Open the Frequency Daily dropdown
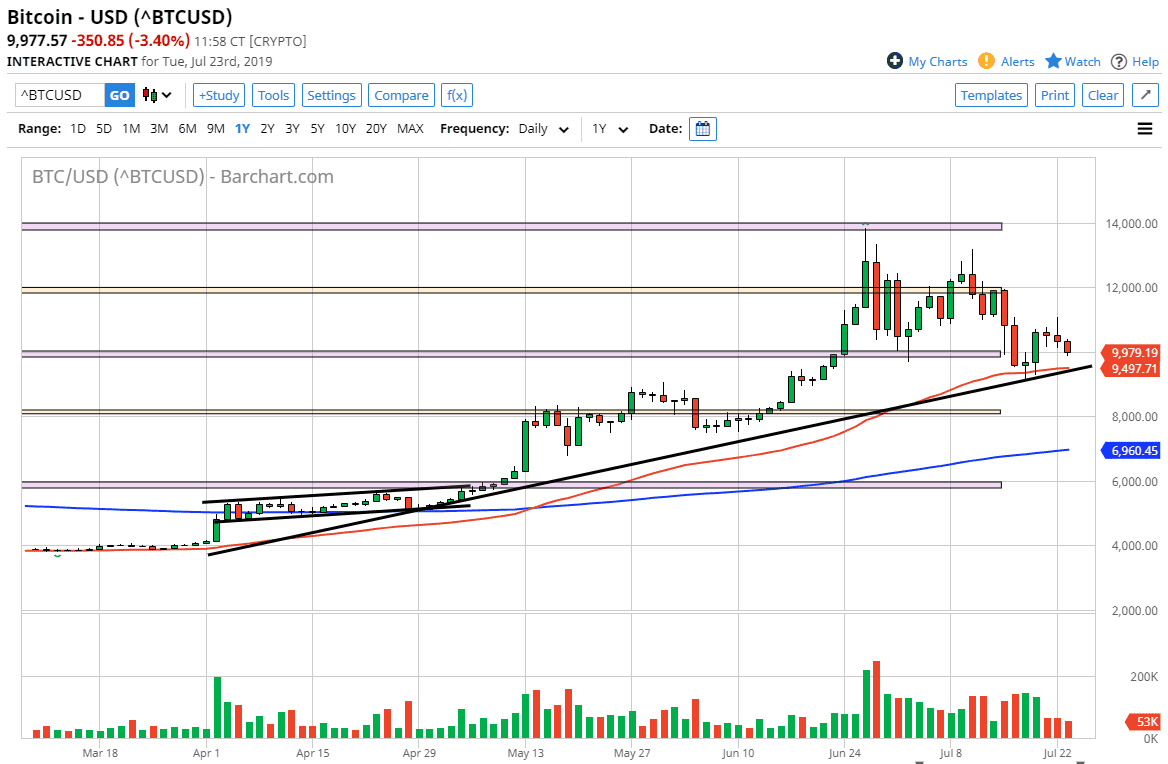 (542, 129)
